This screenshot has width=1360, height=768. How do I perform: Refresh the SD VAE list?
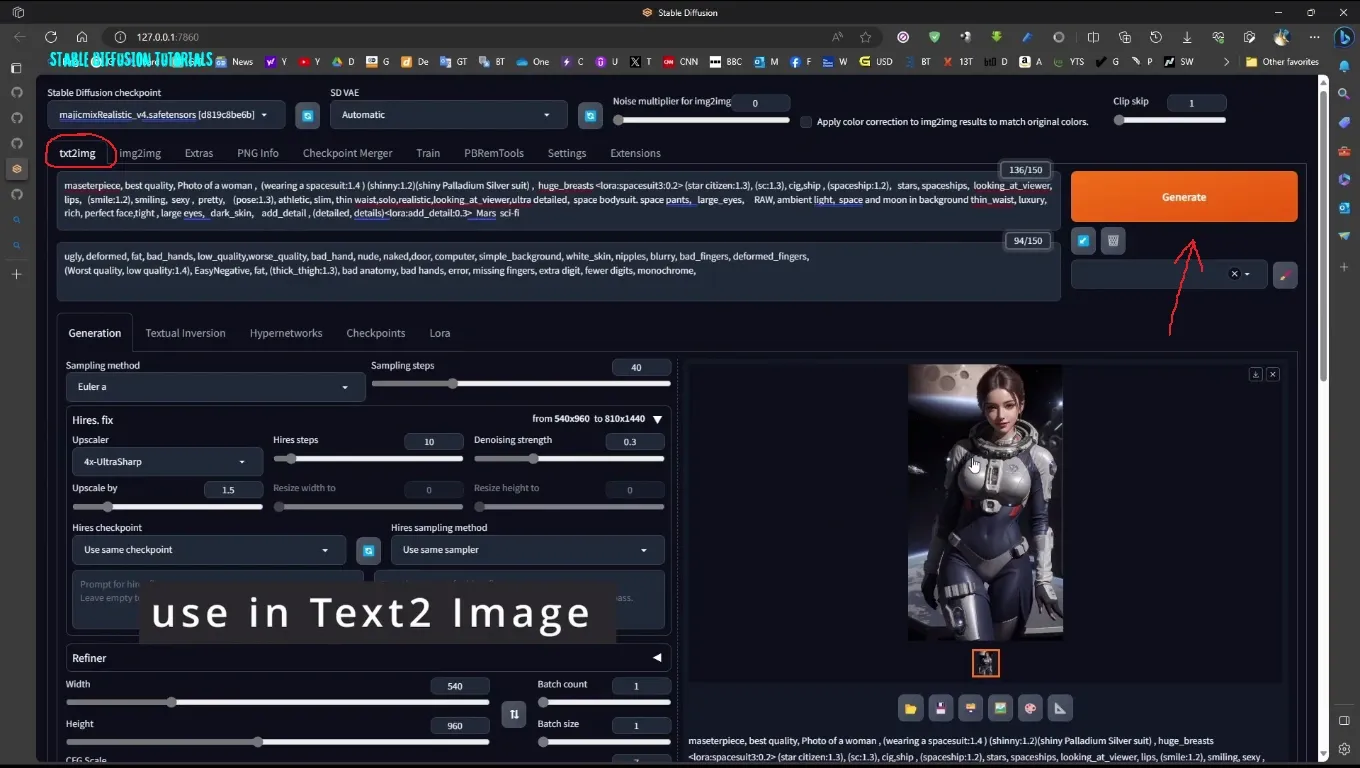point(590,116)
